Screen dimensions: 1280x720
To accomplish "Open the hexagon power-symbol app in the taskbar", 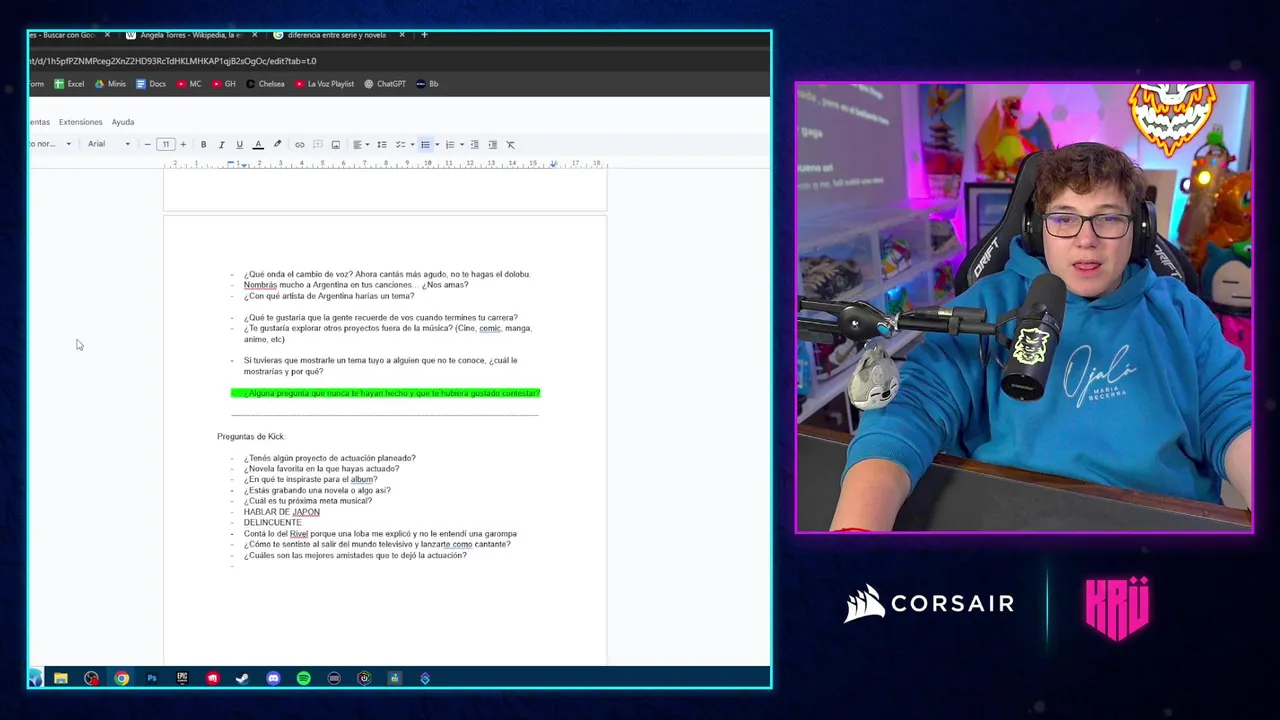I will (x=364, y=678).
